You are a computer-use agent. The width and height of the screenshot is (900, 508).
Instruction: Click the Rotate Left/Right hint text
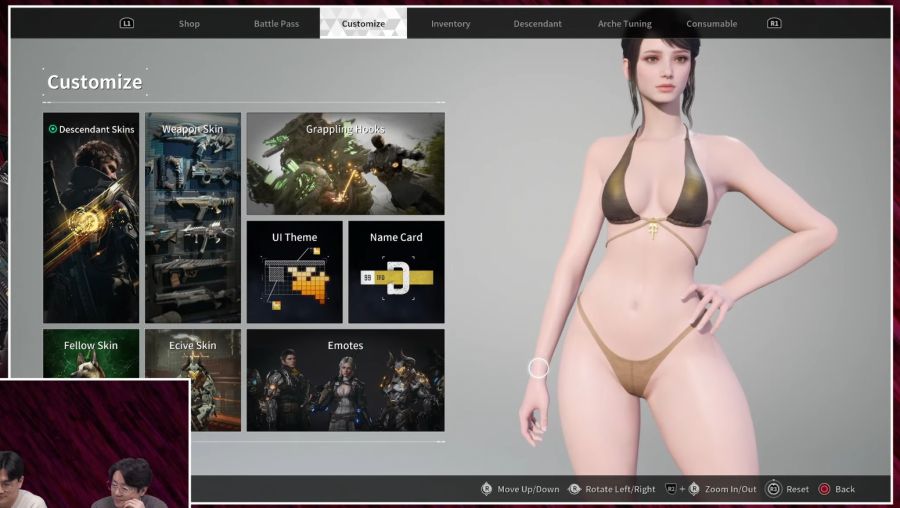(x=620, y=489)
